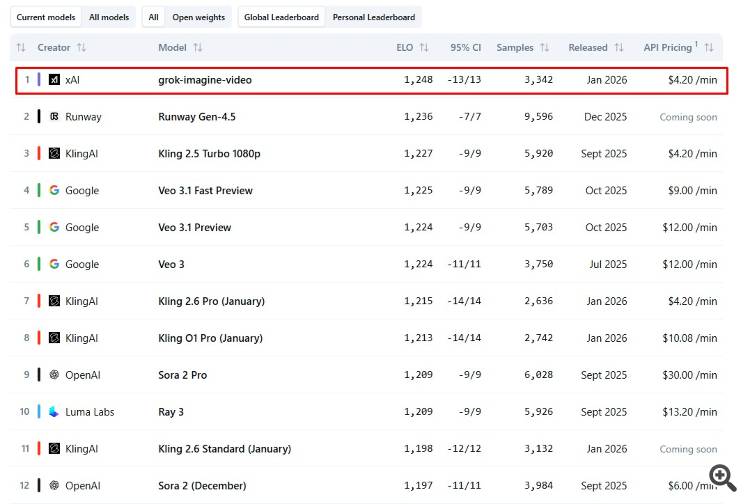Click KlingAI logo in Kling 2.5 Turbo row
Image resolution: width=750 pixels, height=504 pixels.
point(55,153)
